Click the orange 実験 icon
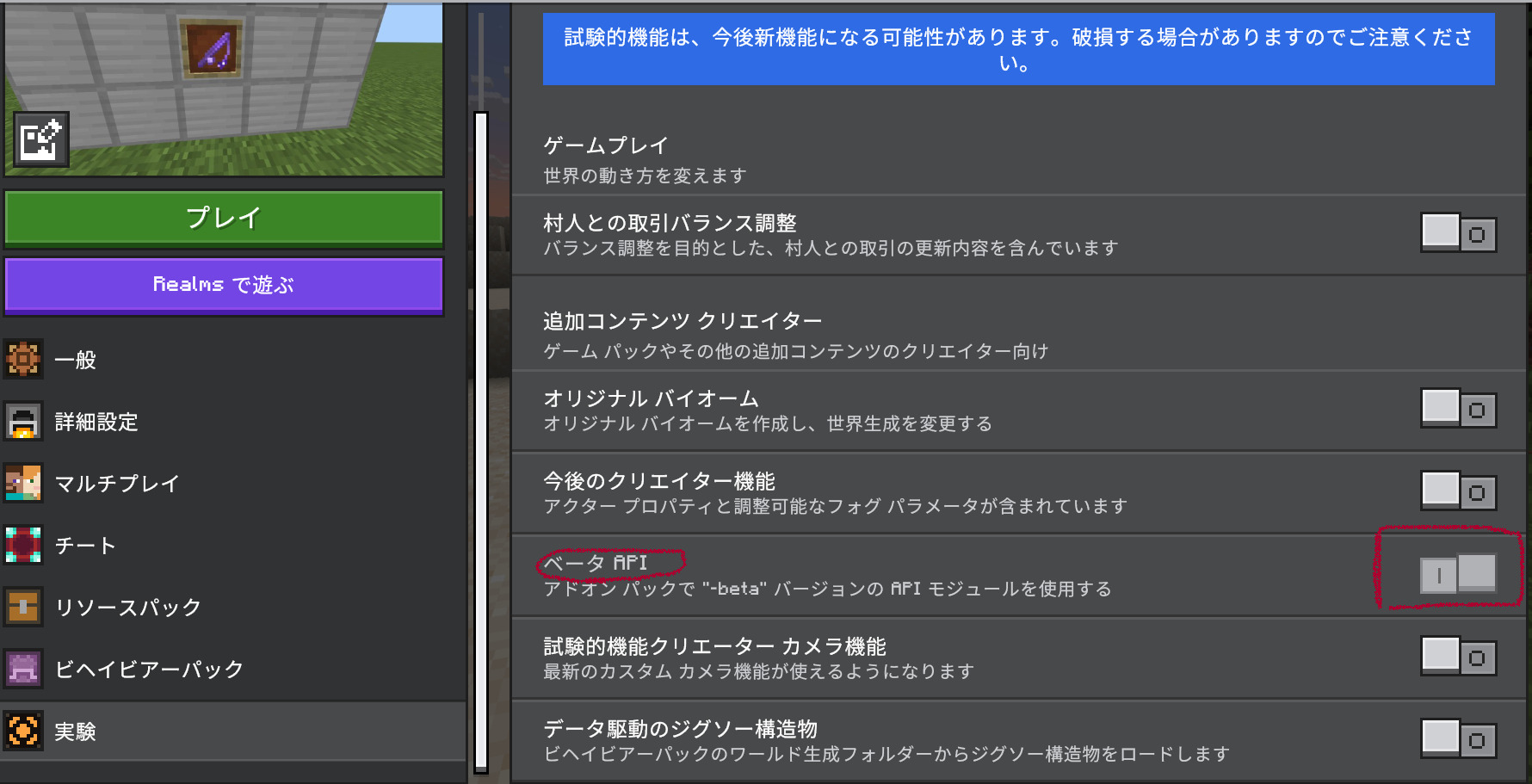The width and height of the screenshot is (1532, 784). (x=23, y=732)
